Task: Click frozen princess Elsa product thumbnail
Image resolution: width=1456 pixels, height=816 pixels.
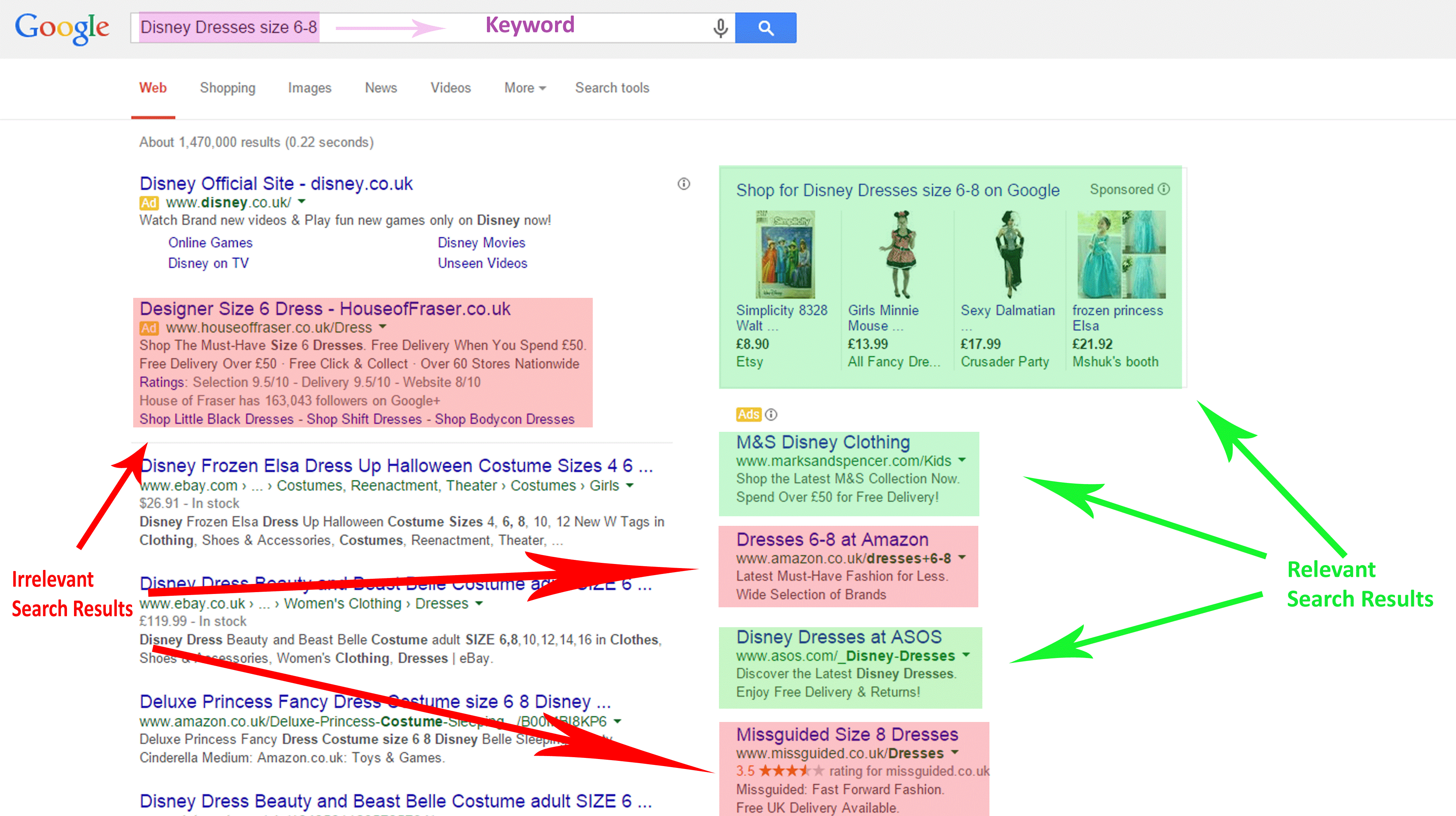Action: coord(1122,255)
